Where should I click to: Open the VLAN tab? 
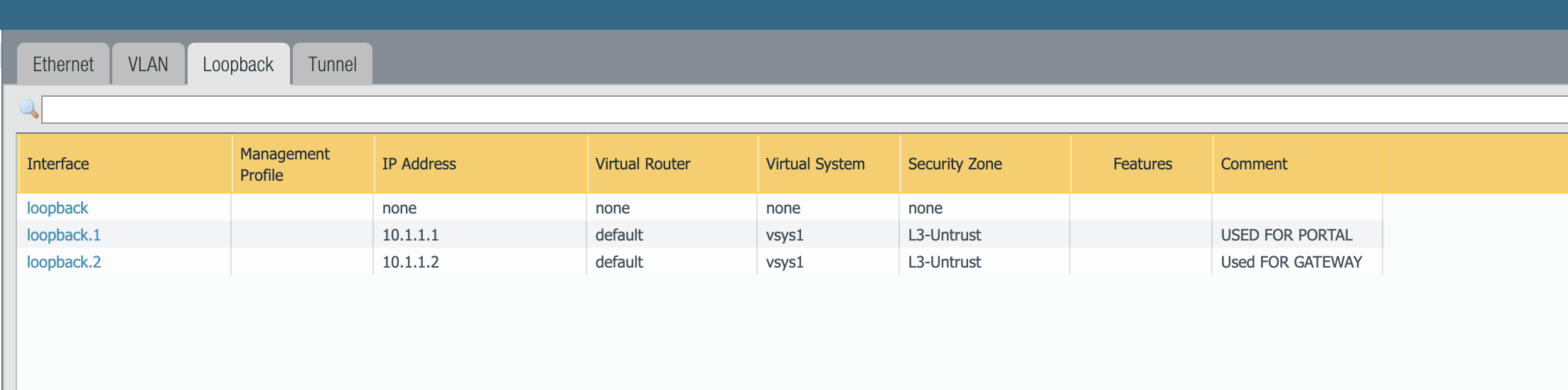tap(148, 65)
